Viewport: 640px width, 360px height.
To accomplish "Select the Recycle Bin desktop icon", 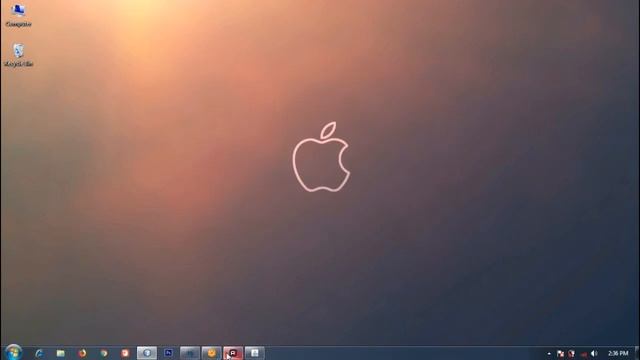I will click(x=18, y=55).
